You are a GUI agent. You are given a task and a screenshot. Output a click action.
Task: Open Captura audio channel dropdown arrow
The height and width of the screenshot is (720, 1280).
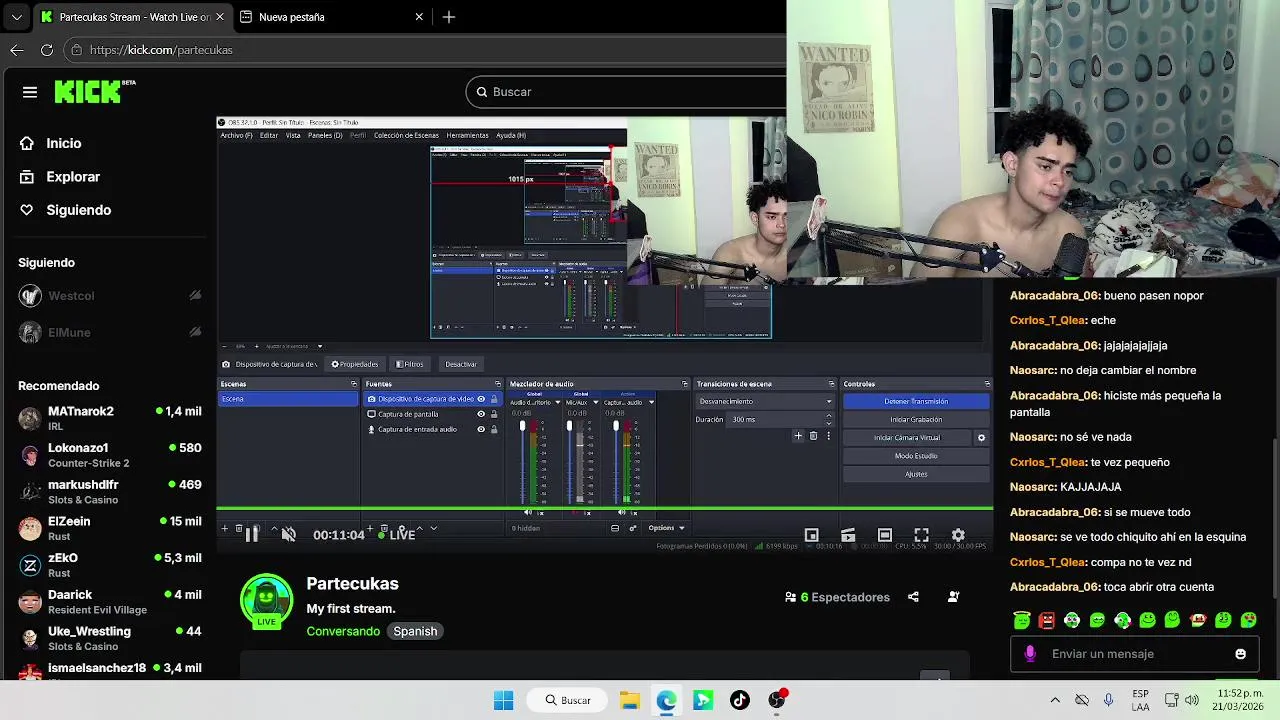[651, 402]
